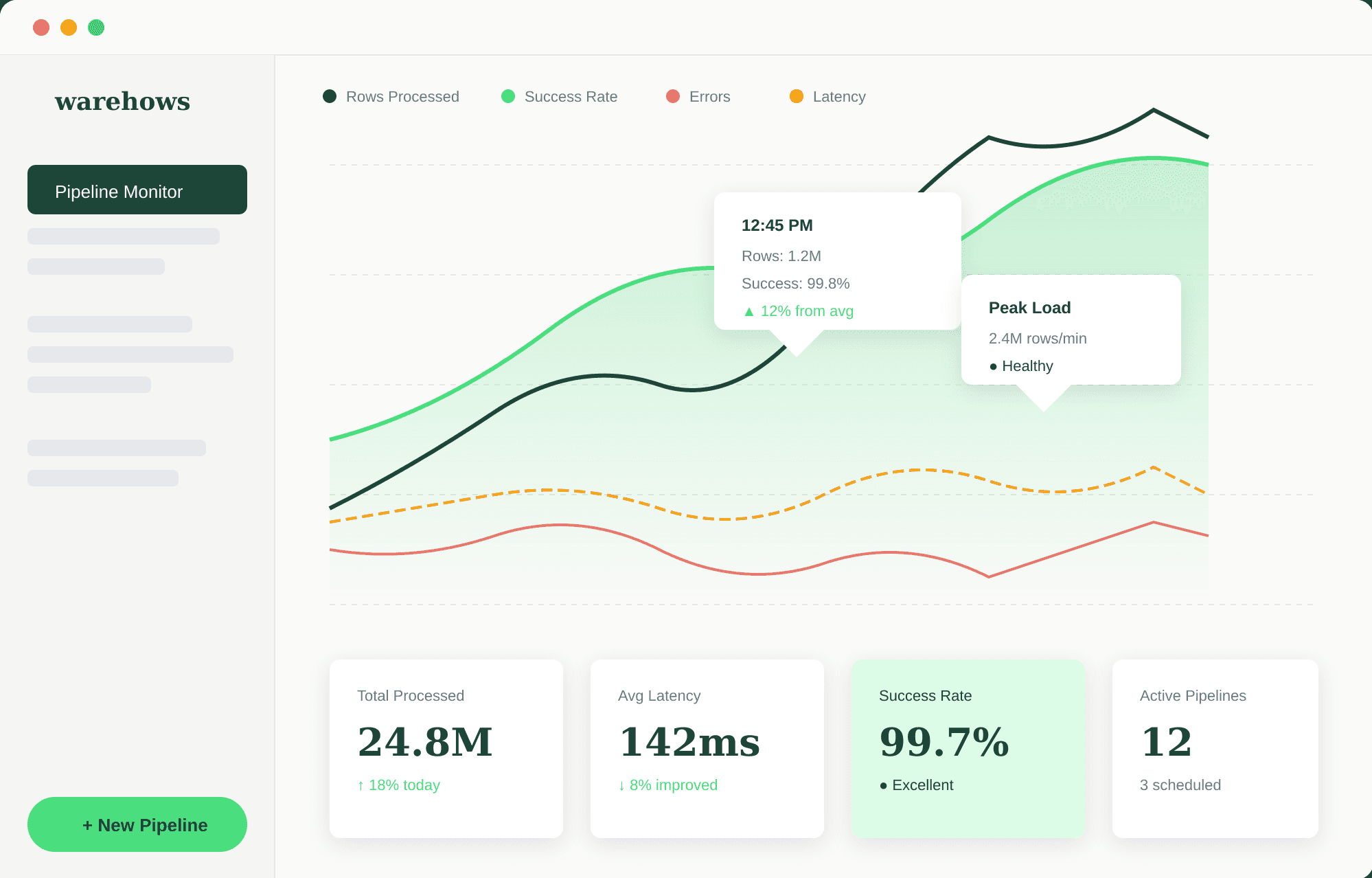
Task: Toggle the Rows Processed legend label
Action: point(402,97)
